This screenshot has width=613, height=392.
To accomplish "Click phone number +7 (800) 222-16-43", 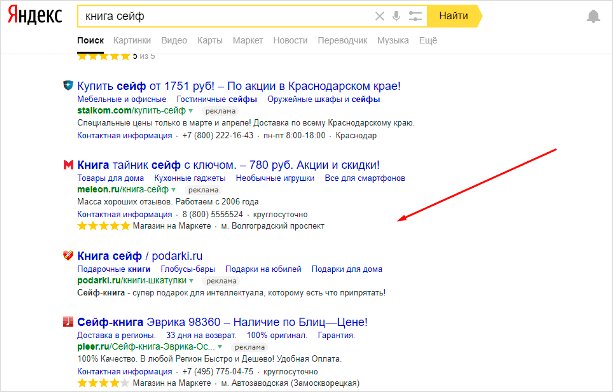I will [218, 136].
